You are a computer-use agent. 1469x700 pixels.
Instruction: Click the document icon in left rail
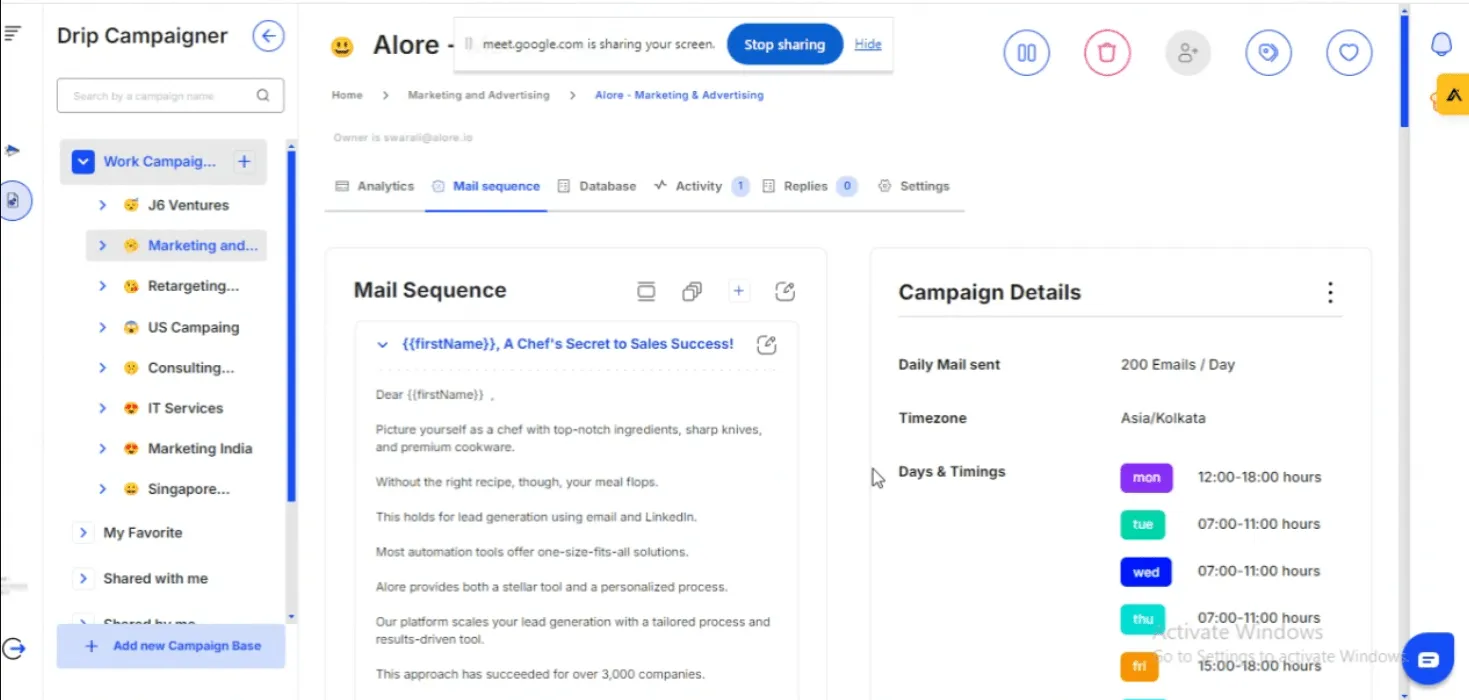click(13, 201)
